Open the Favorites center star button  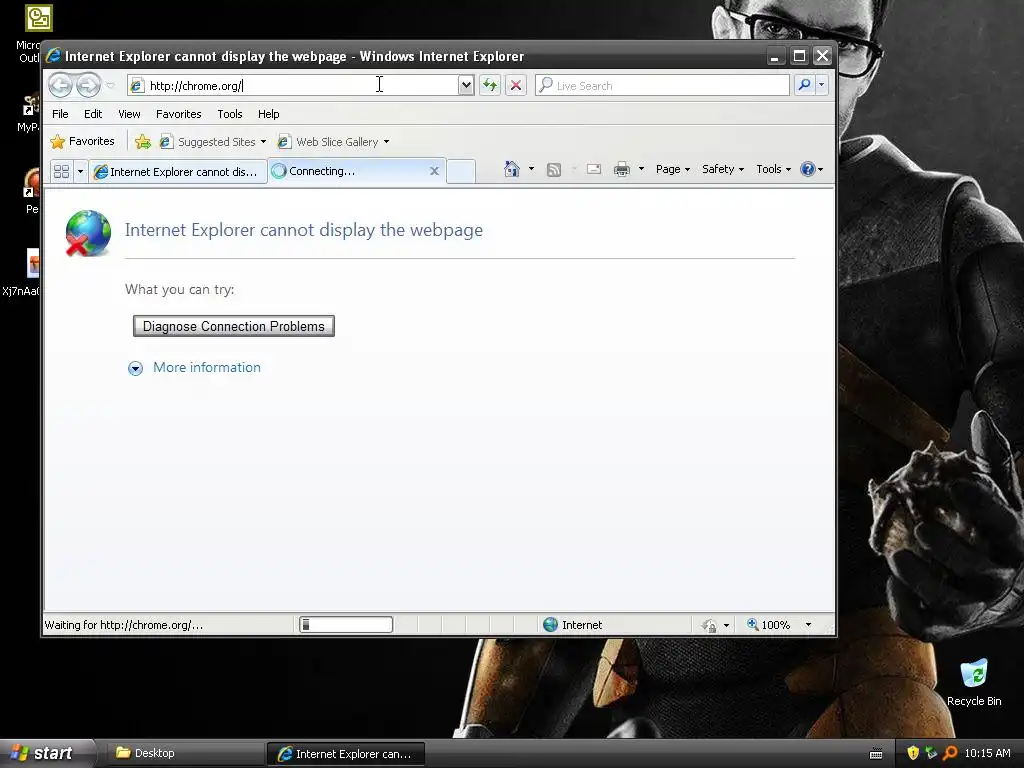(x=82, y=141)
